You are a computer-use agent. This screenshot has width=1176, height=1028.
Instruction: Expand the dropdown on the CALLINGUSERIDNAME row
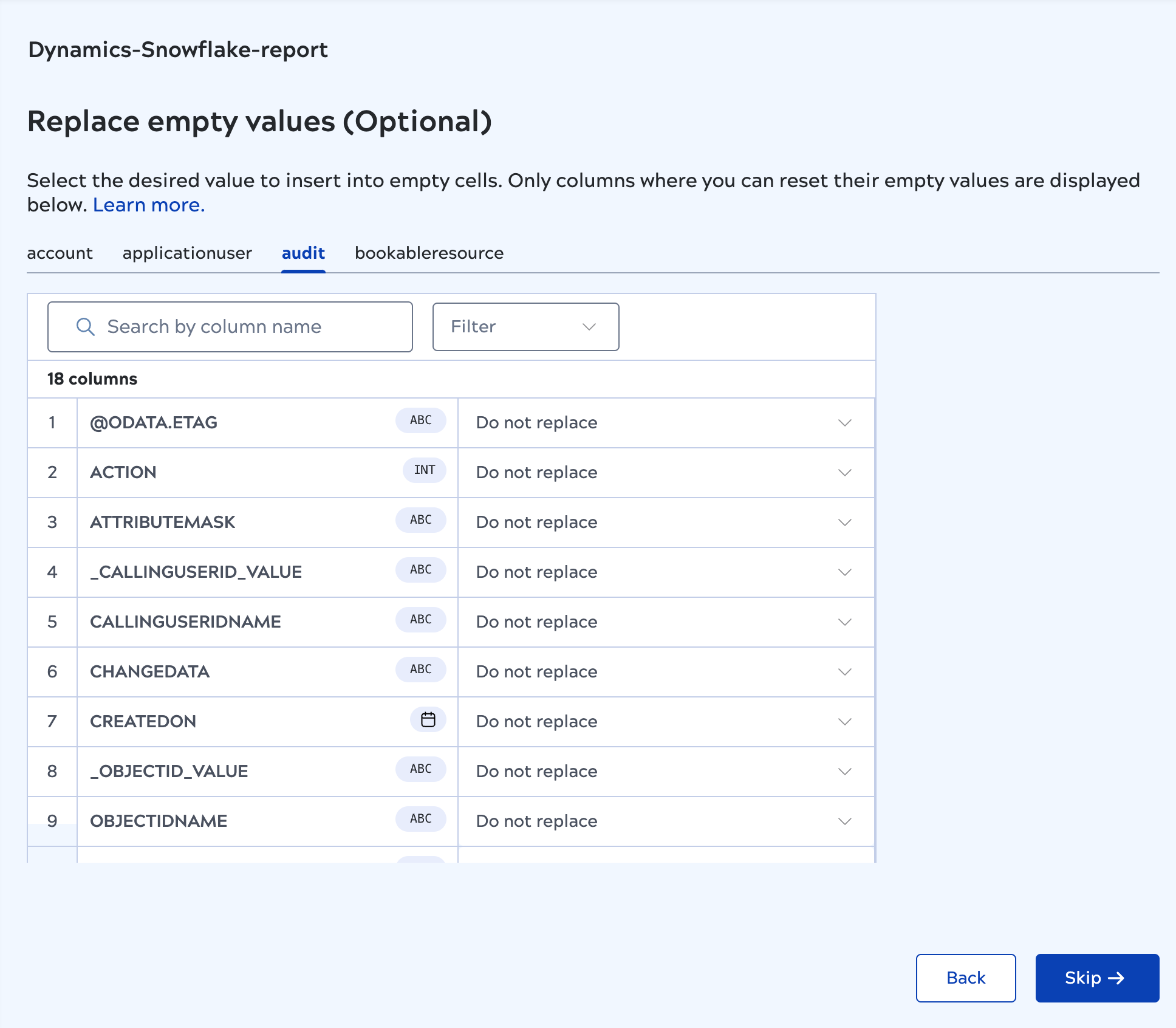pyautogui.click(x=844, y=622)
